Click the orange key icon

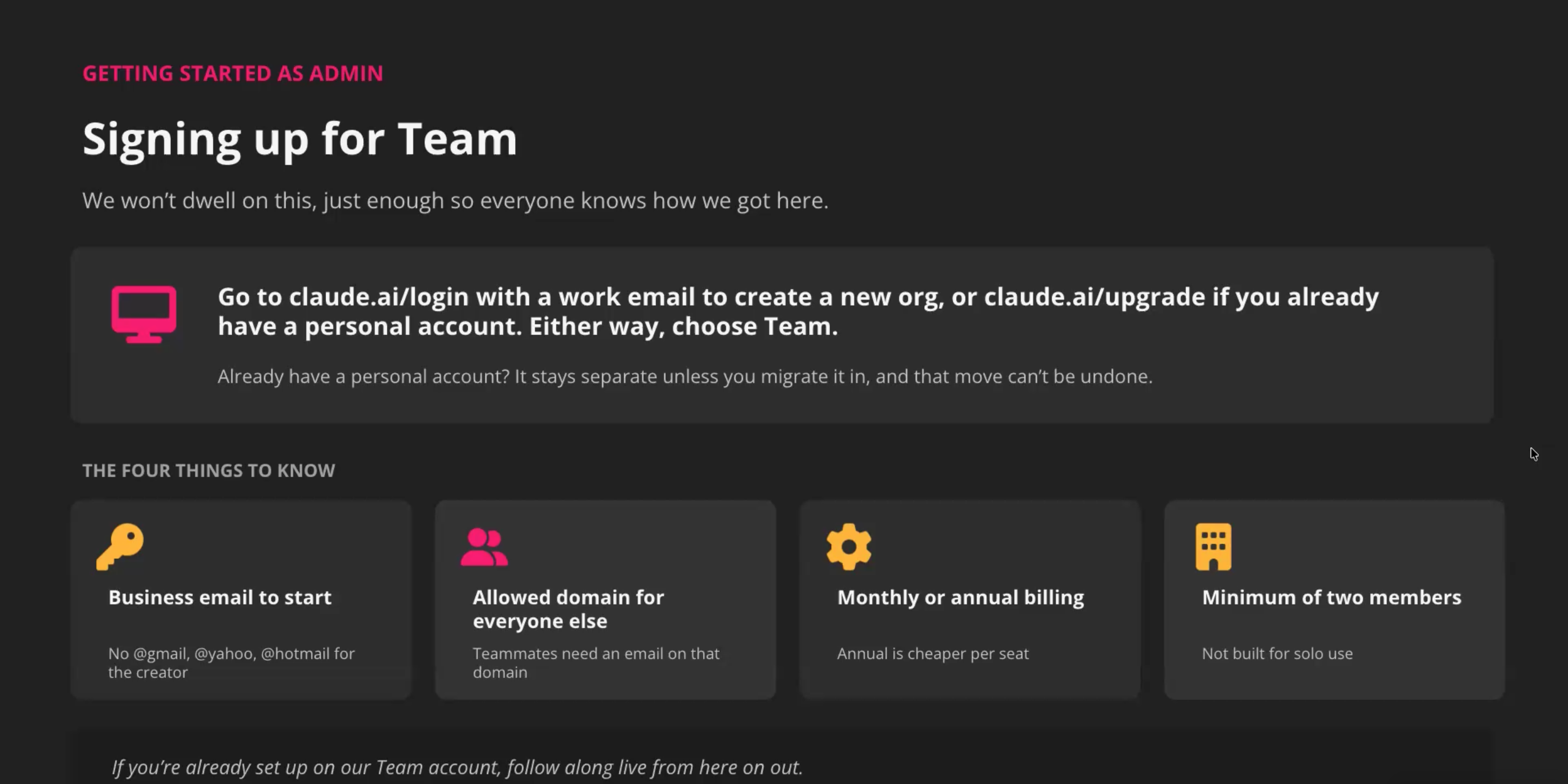coord(120,546)
